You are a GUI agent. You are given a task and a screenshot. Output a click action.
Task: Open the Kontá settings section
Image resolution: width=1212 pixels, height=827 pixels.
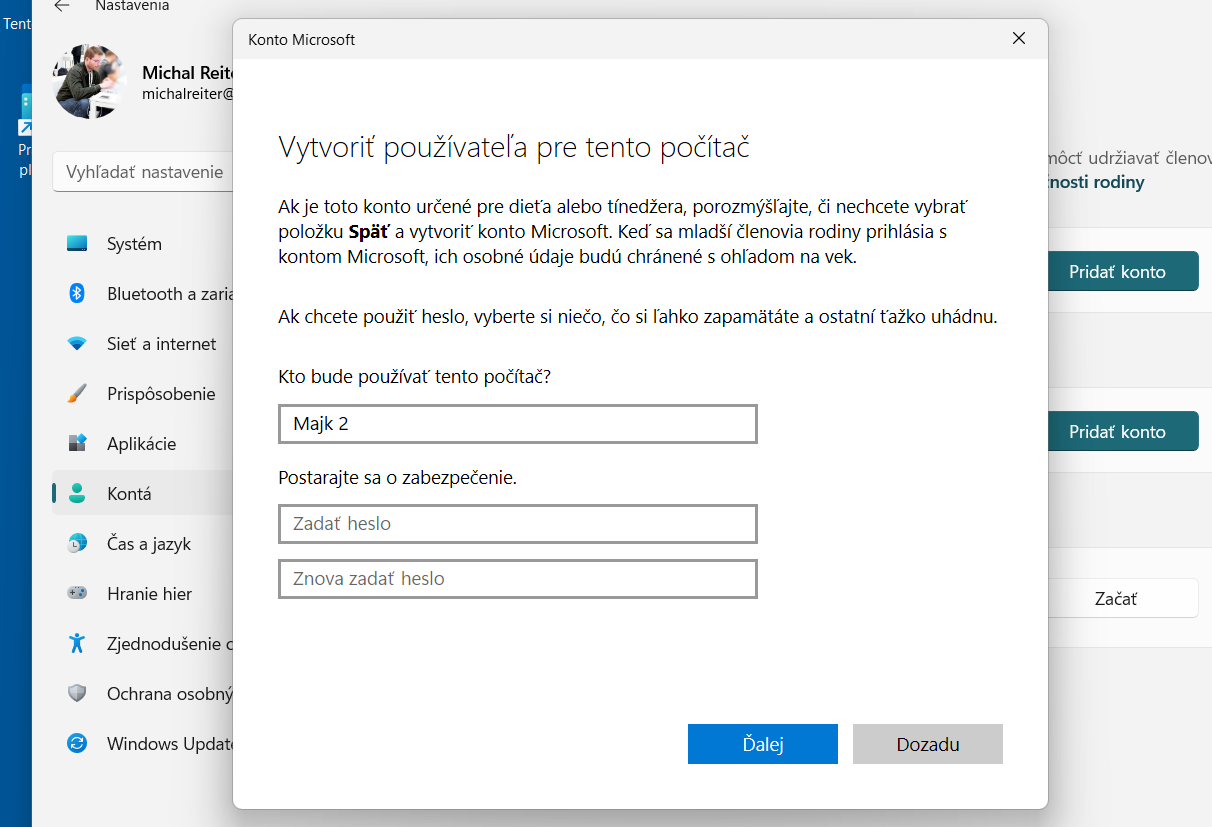(x=130, y=494)
